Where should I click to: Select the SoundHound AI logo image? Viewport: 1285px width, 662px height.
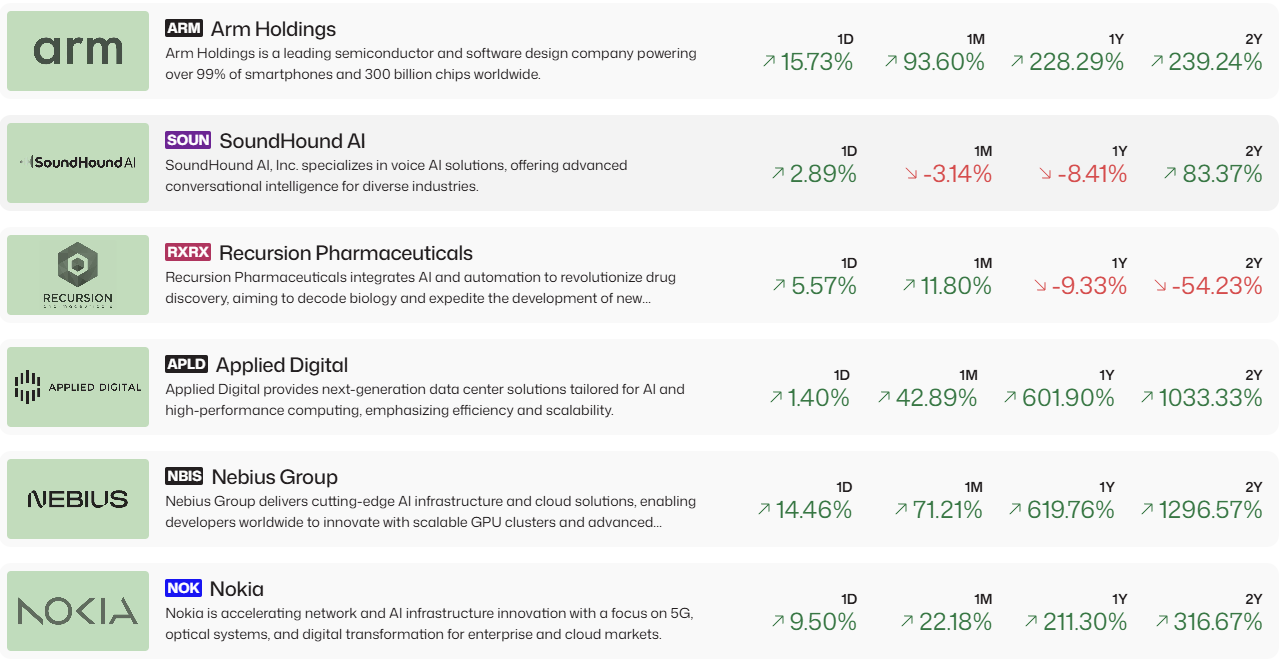point(78,163)
